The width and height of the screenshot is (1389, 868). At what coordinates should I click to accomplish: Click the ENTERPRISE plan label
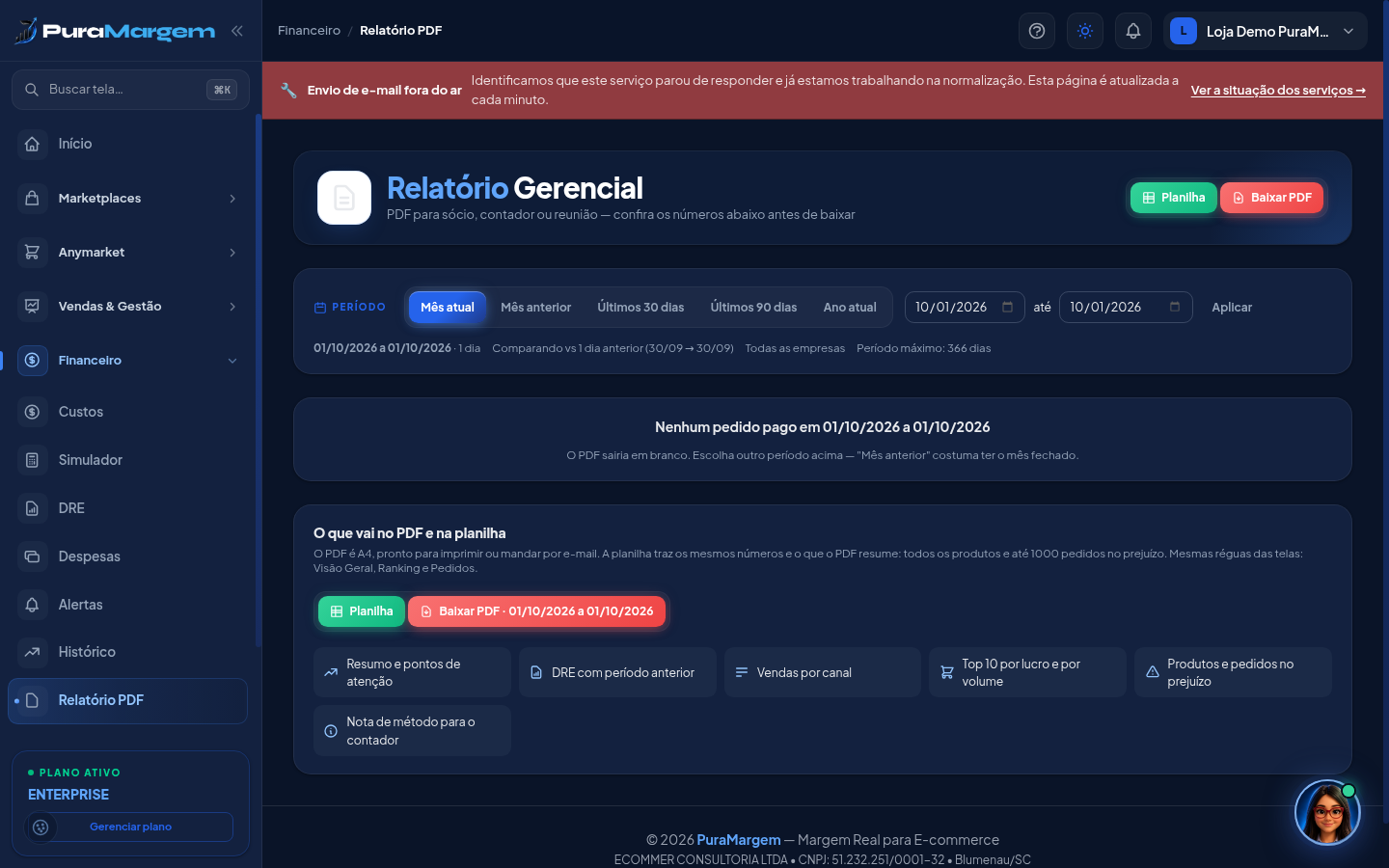tap(68, 795)
